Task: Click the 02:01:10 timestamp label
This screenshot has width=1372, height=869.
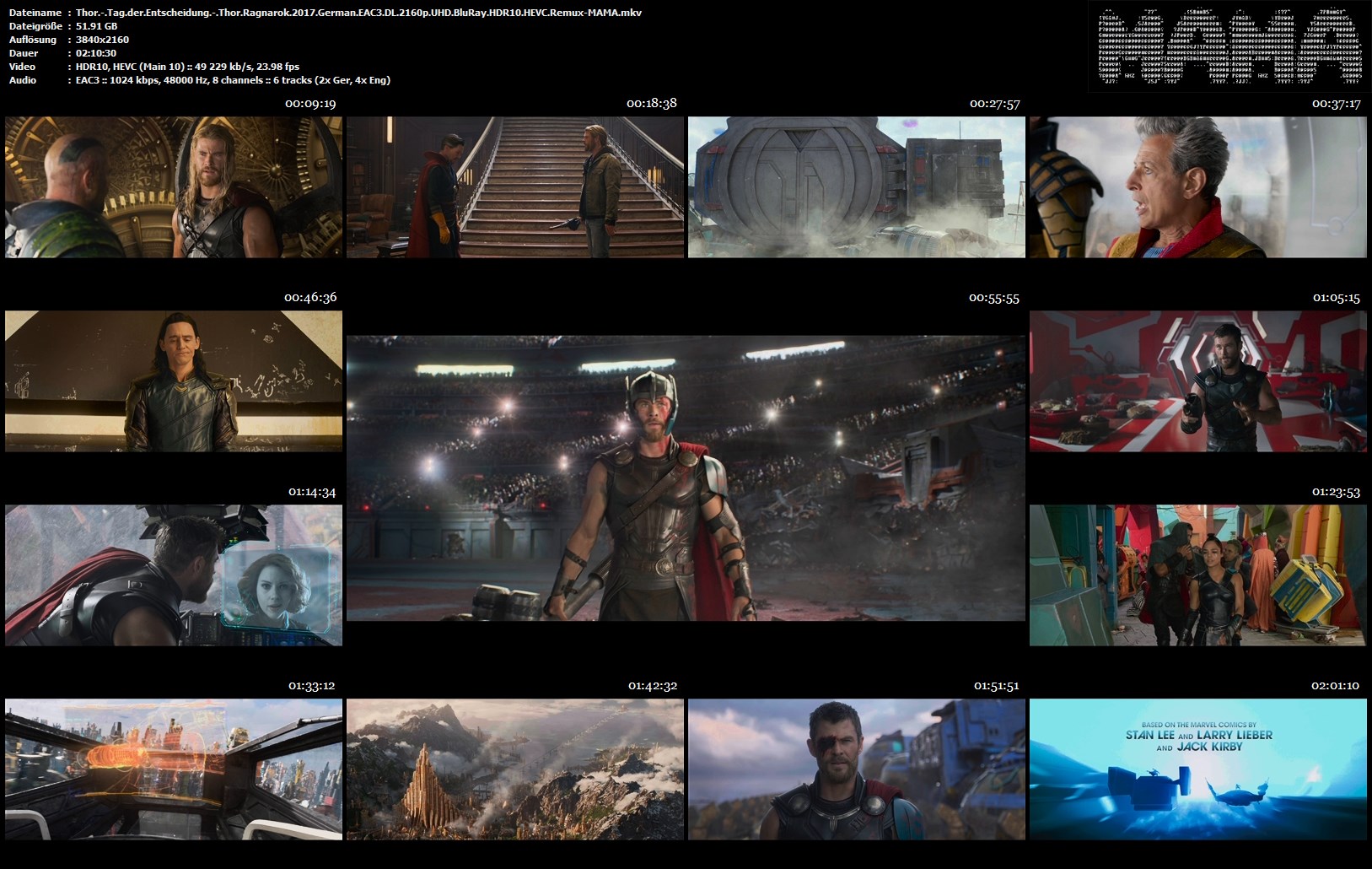Action: (x=1335, y=686)
